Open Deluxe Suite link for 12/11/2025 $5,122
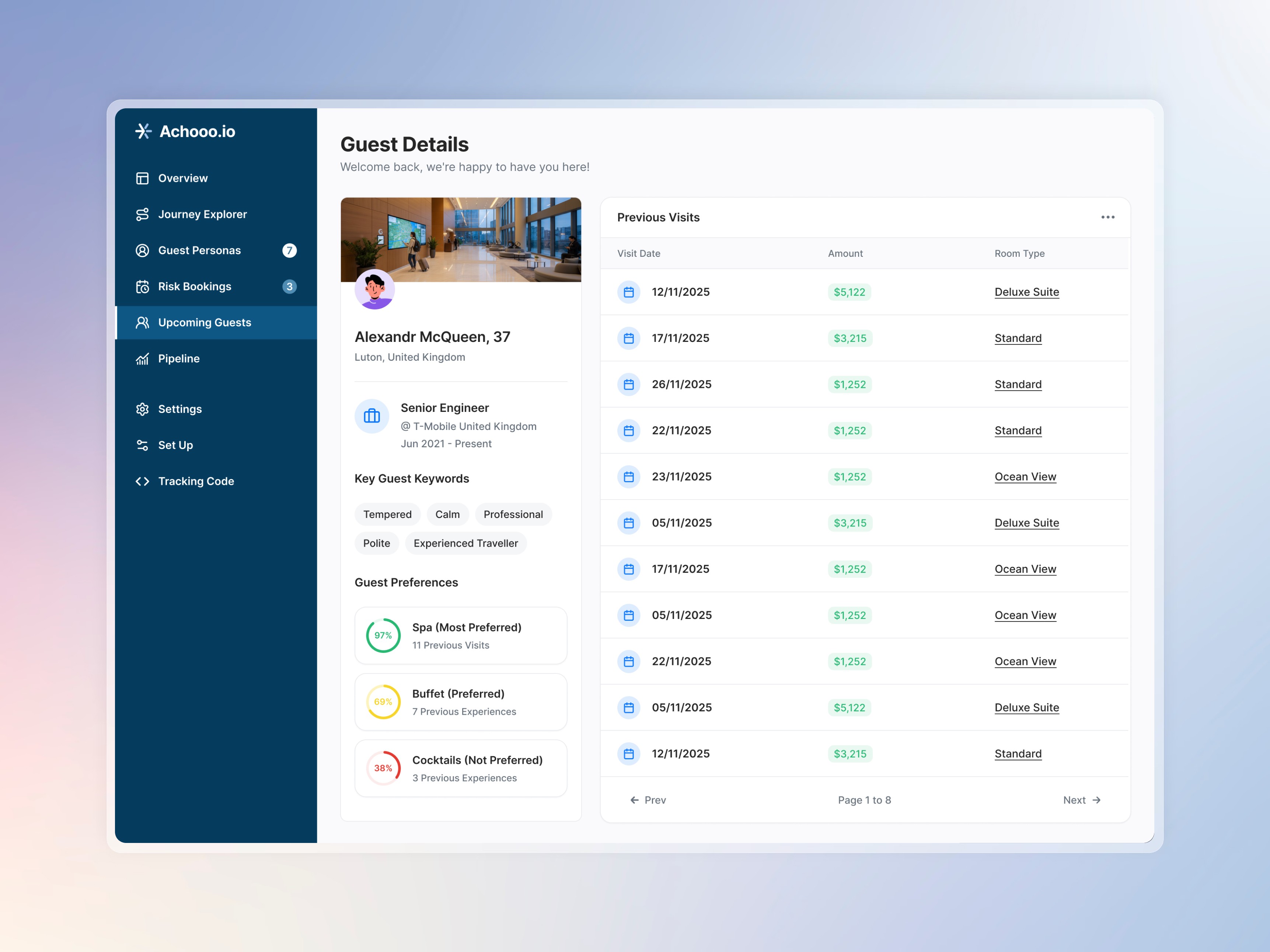 (x=1026, y=292)
